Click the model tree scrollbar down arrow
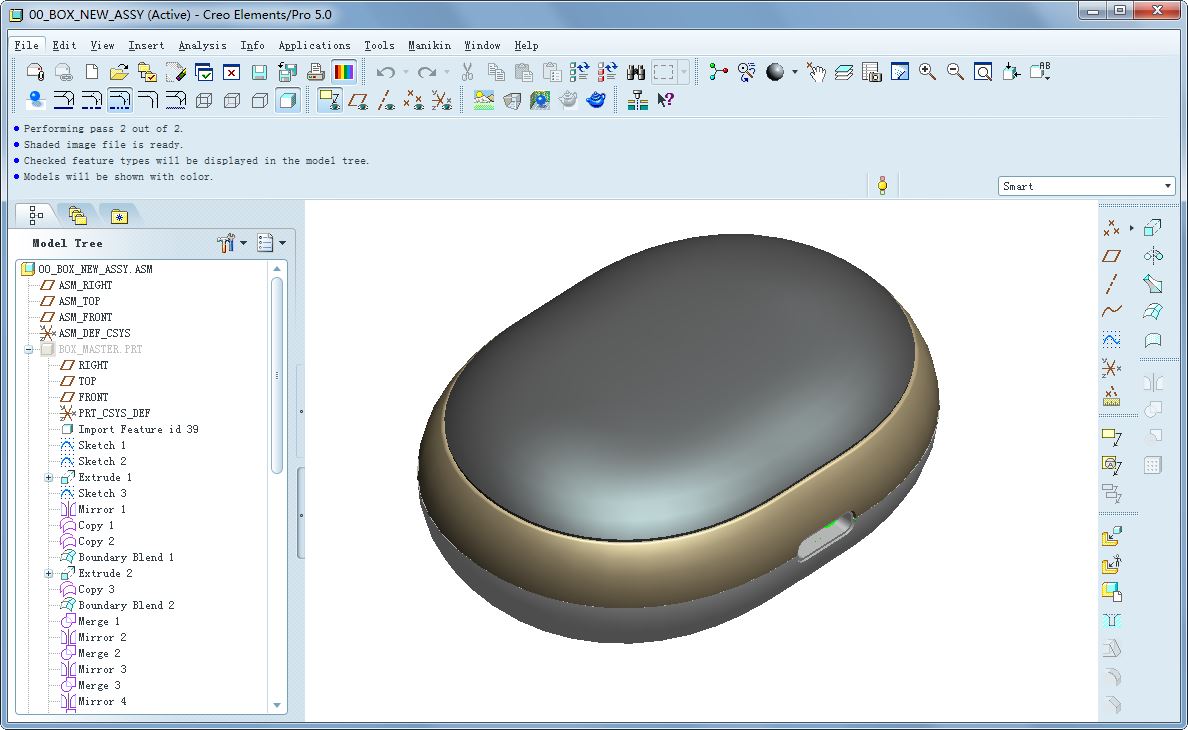The width and height of the screenshot is (1188, 730). [277, 705]
